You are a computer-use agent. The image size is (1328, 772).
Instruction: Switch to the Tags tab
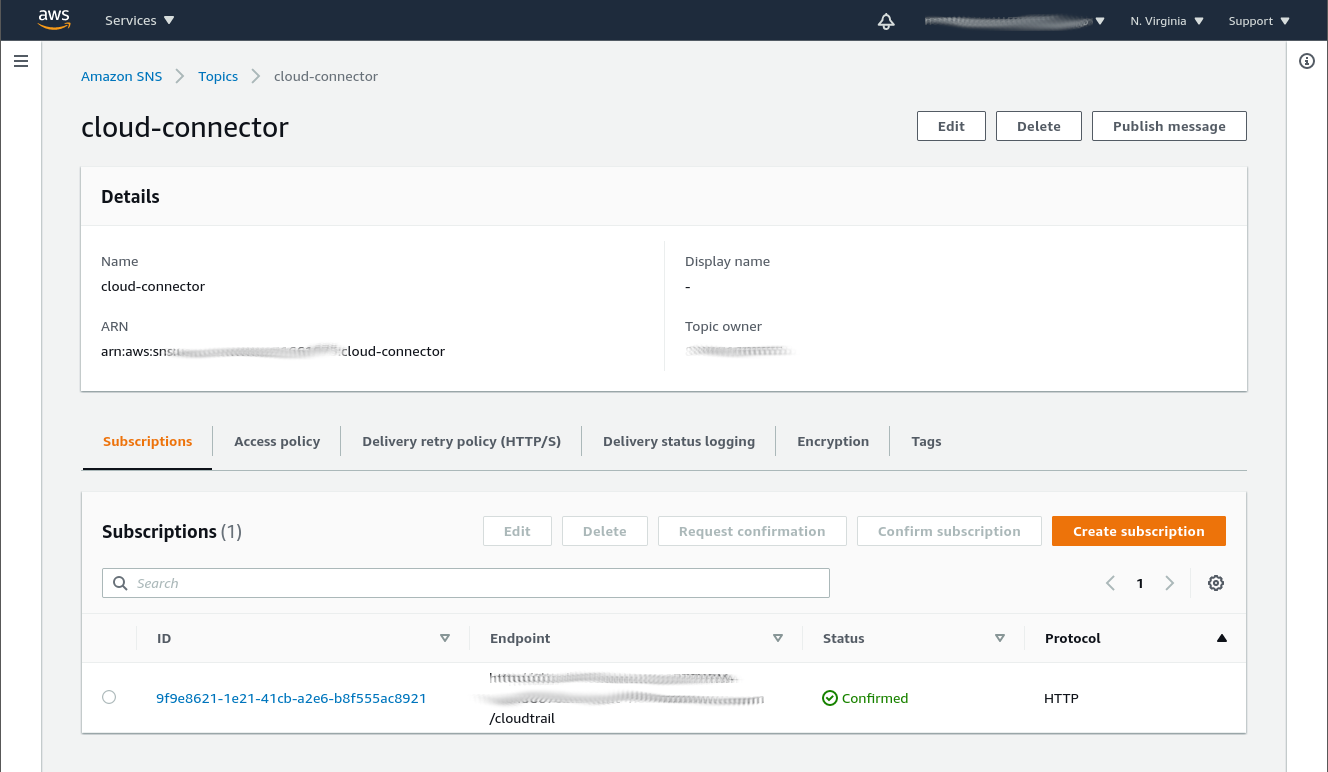coord(926,441)
